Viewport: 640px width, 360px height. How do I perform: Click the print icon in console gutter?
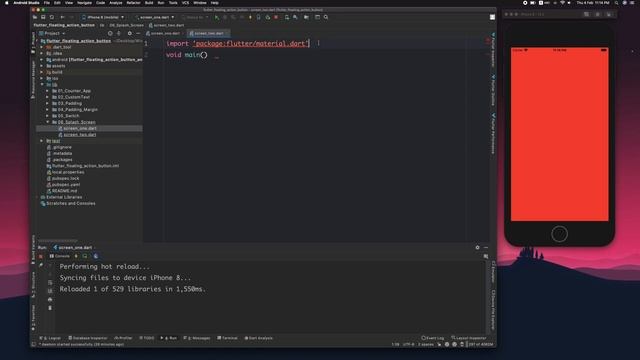click(x=50, y=300)
